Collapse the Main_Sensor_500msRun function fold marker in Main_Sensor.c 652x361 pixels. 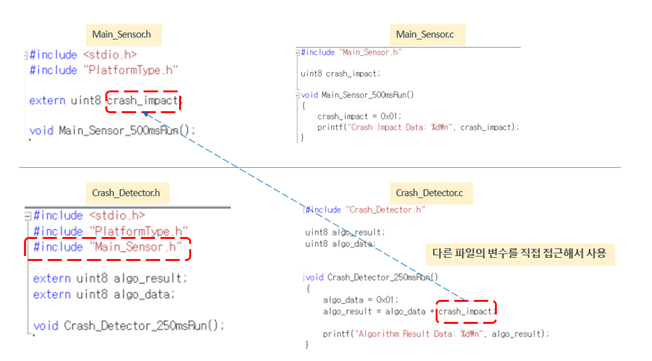[x=297, y=95]
